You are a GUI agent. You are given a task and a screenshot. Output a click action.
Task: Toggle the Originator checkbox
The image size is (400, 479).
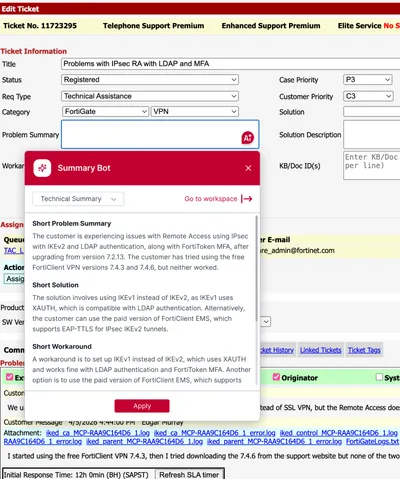pos(276,377)
